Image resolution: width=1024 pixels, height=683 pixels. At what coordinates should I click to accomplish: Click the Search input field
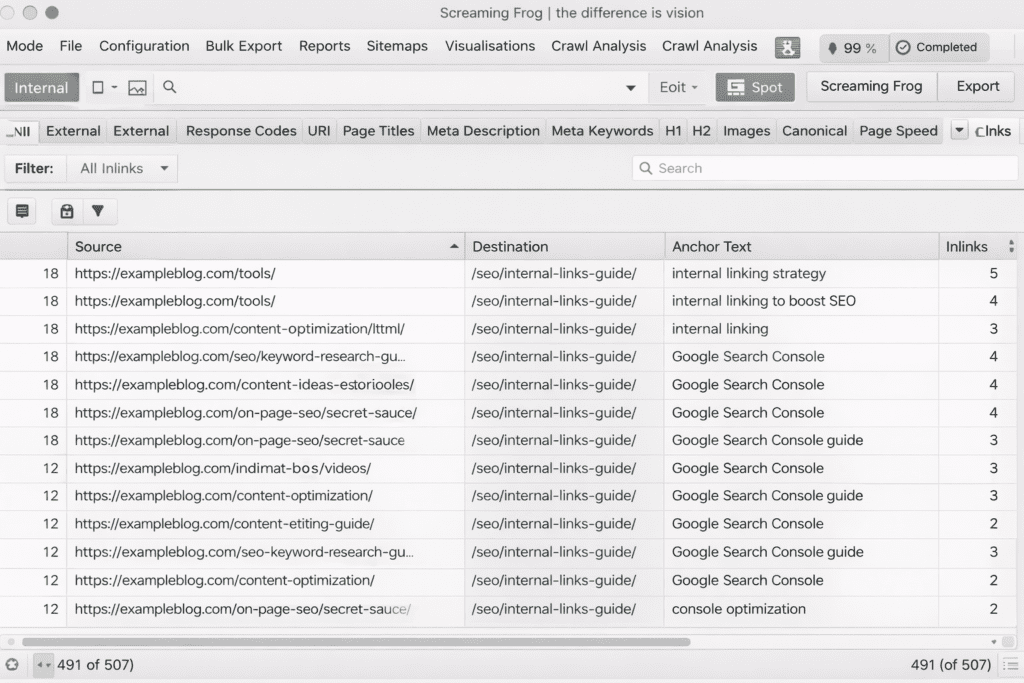825,168
